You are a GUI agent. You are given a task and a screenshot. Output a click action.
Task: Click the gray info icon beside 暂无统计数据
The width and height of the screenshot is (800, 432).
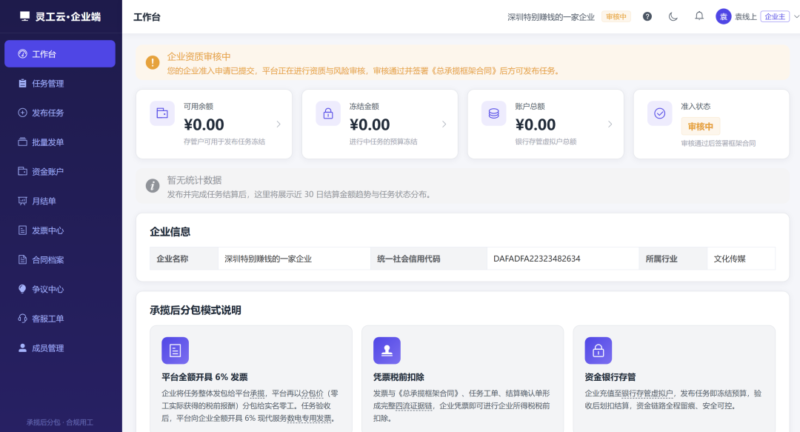152,186
